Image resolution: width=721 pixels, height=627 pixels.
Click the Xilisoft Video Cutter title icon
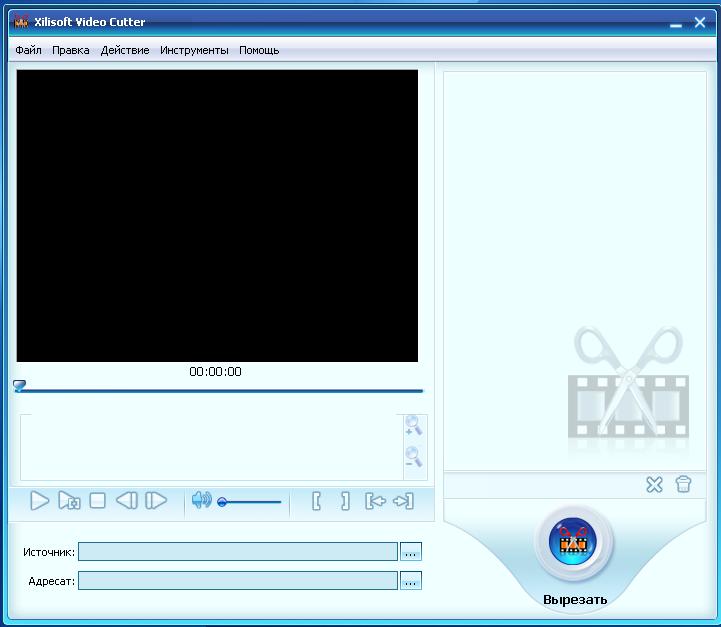pyautogui.click(x=21, y=21)
